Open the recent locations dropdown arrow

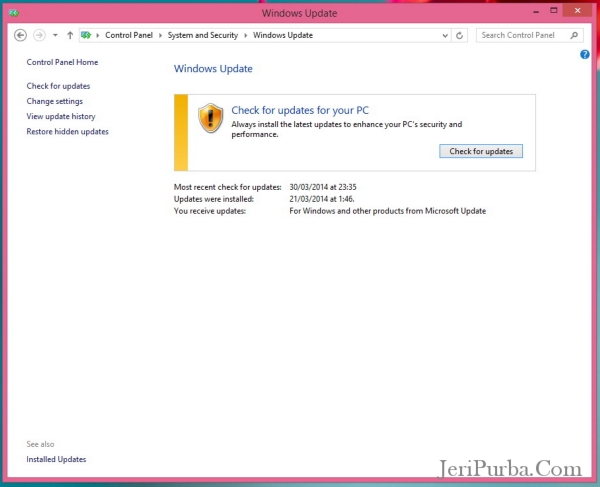pos(55,35)
